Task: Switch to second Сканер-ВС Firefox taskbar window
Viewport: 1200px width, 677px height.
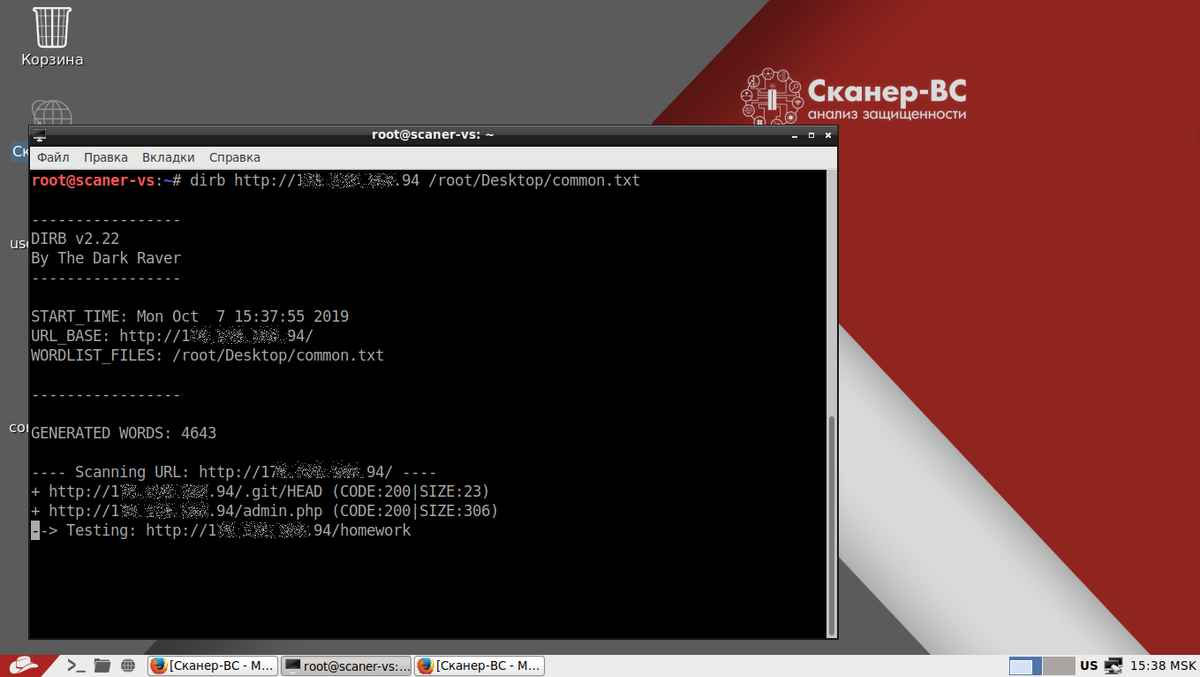Action: pos(479,665)
